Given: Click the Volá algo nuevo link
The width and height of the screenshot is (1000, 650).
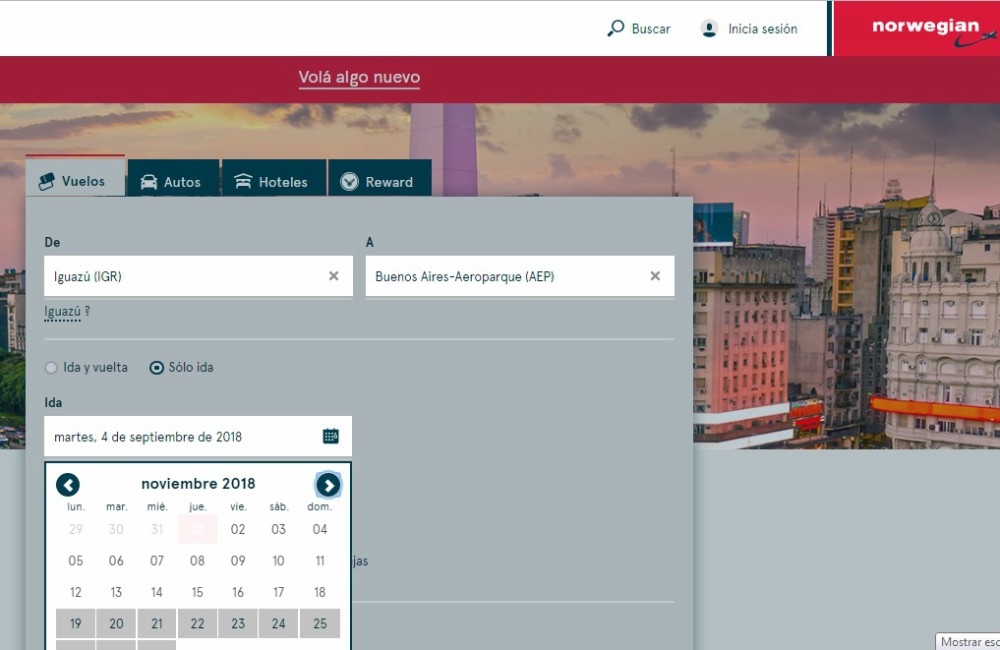Looking at the screenshot, I should pyautogui.click(x=359, y=78).
